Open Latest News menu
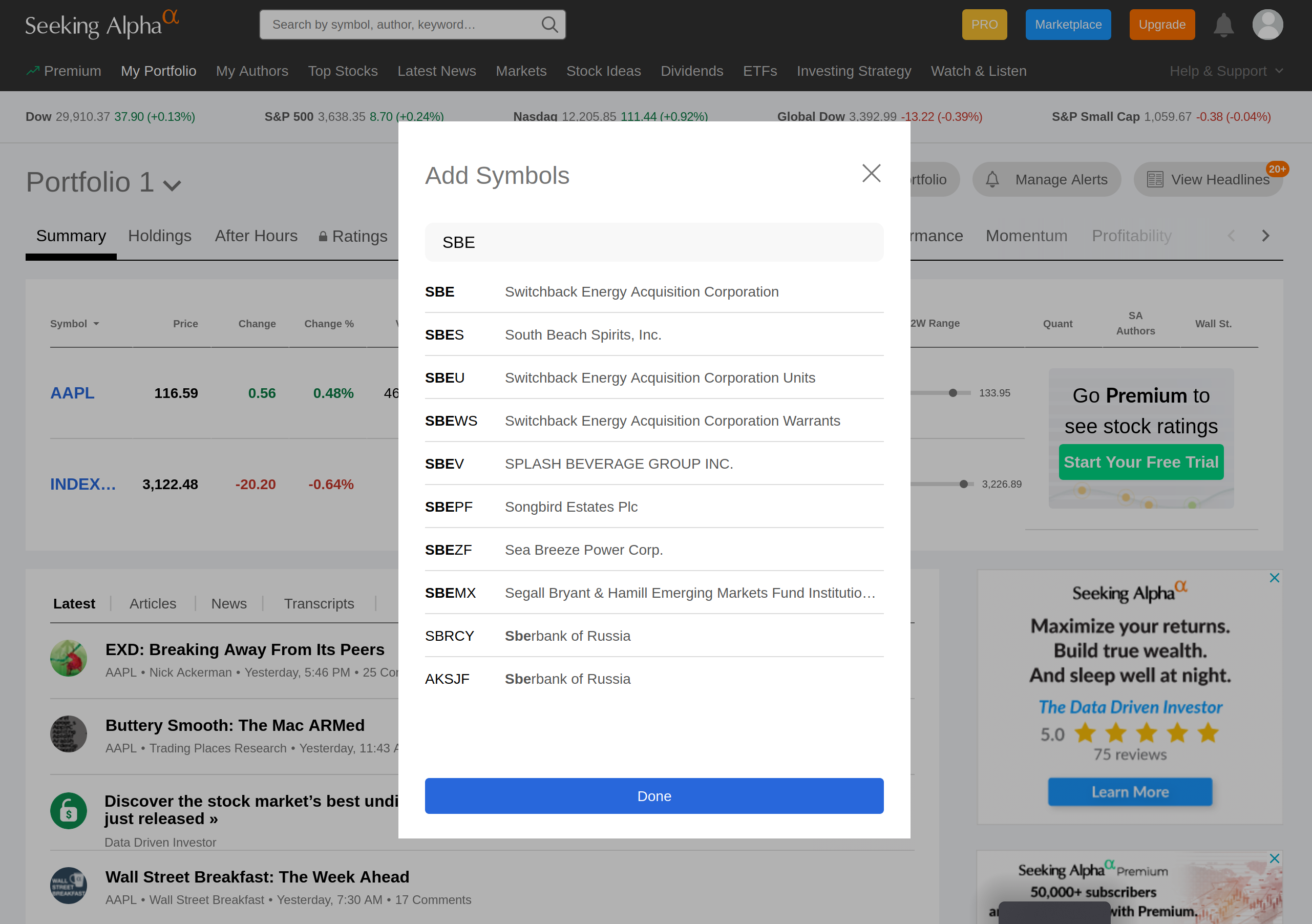 pyautogui.click(x=437, y=71)
